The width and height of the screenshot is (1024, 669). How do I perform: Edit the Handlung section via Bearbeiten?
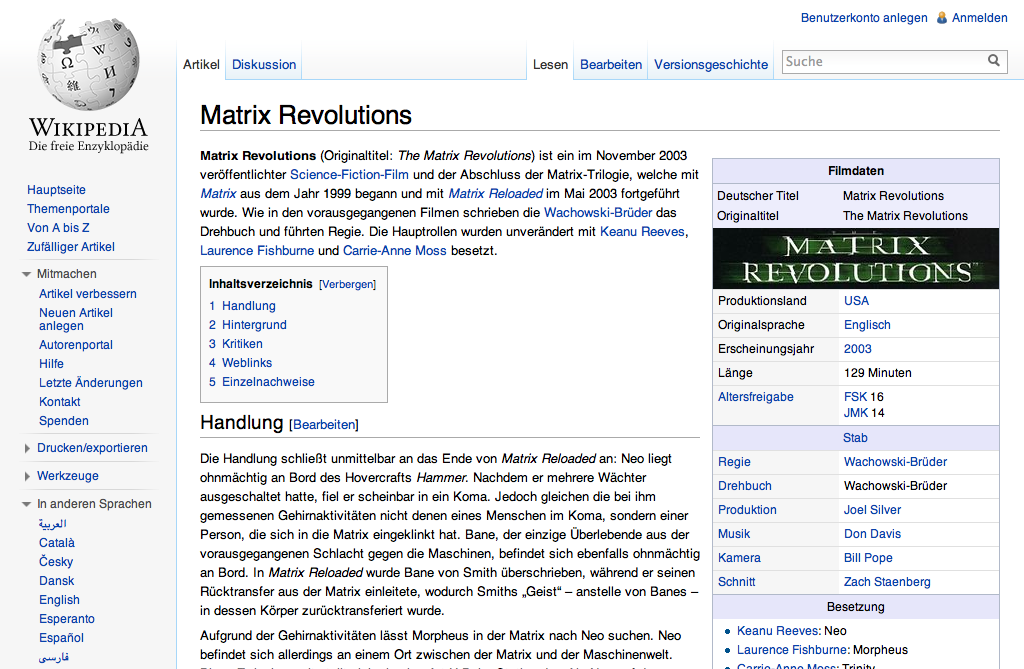tap(324, 425)
